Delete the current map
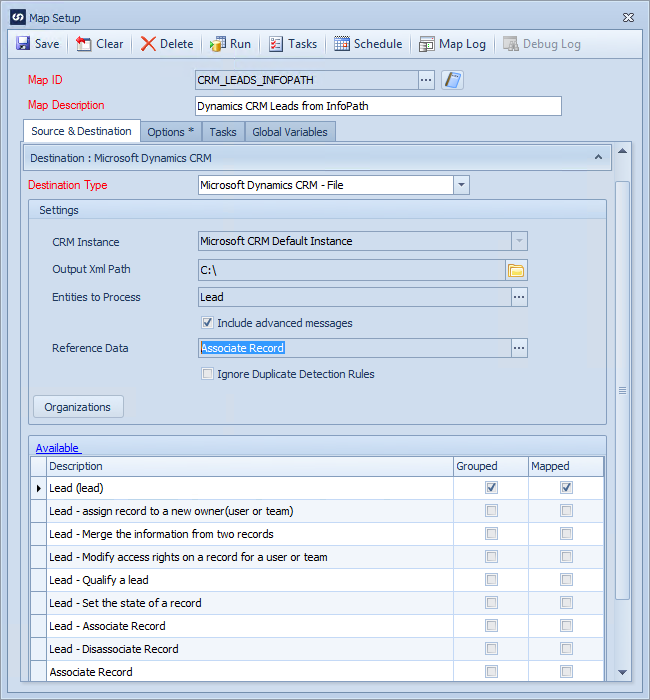 (x=167, y=44)
